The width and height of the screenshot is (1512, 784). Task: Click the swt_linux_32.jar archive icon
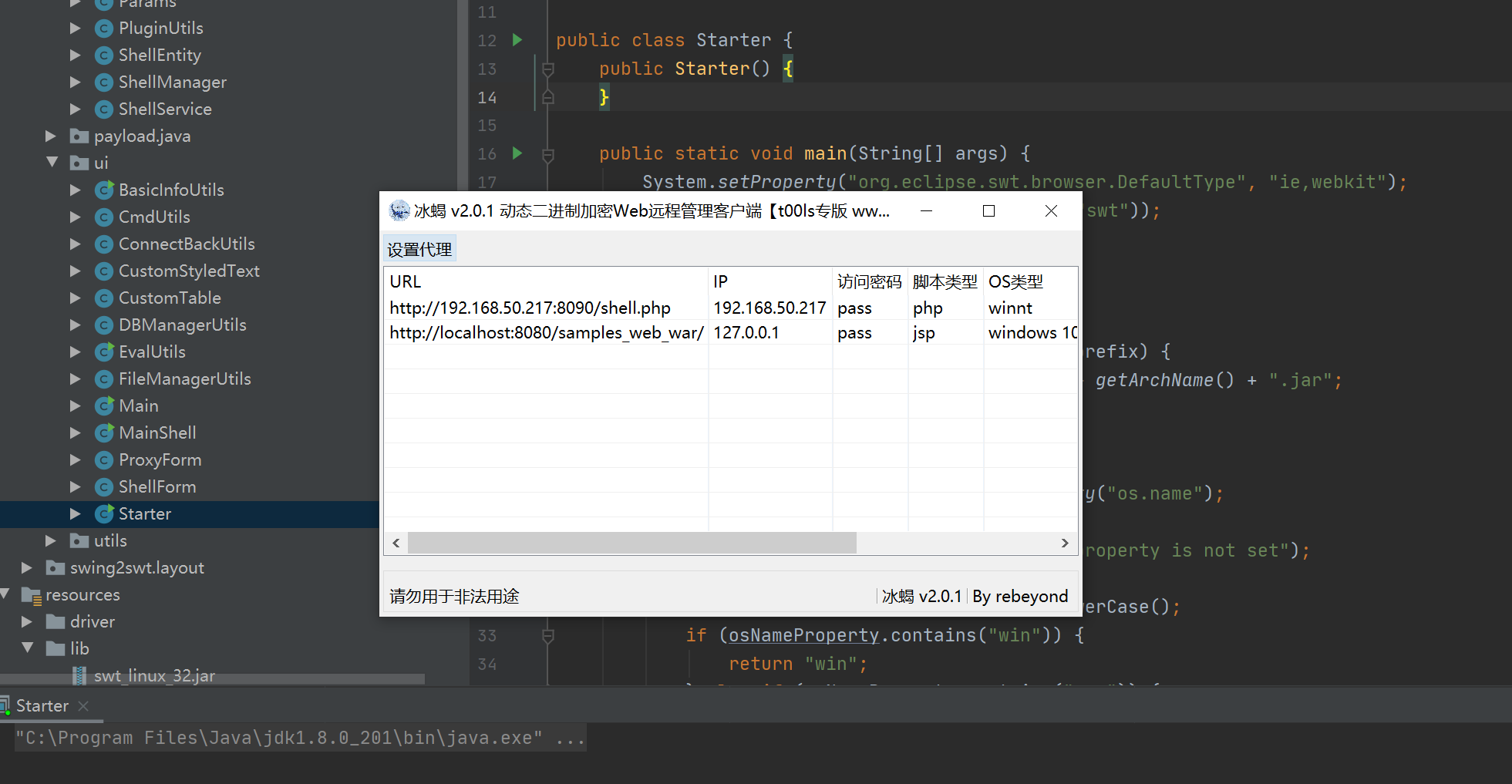click(79, 676)
